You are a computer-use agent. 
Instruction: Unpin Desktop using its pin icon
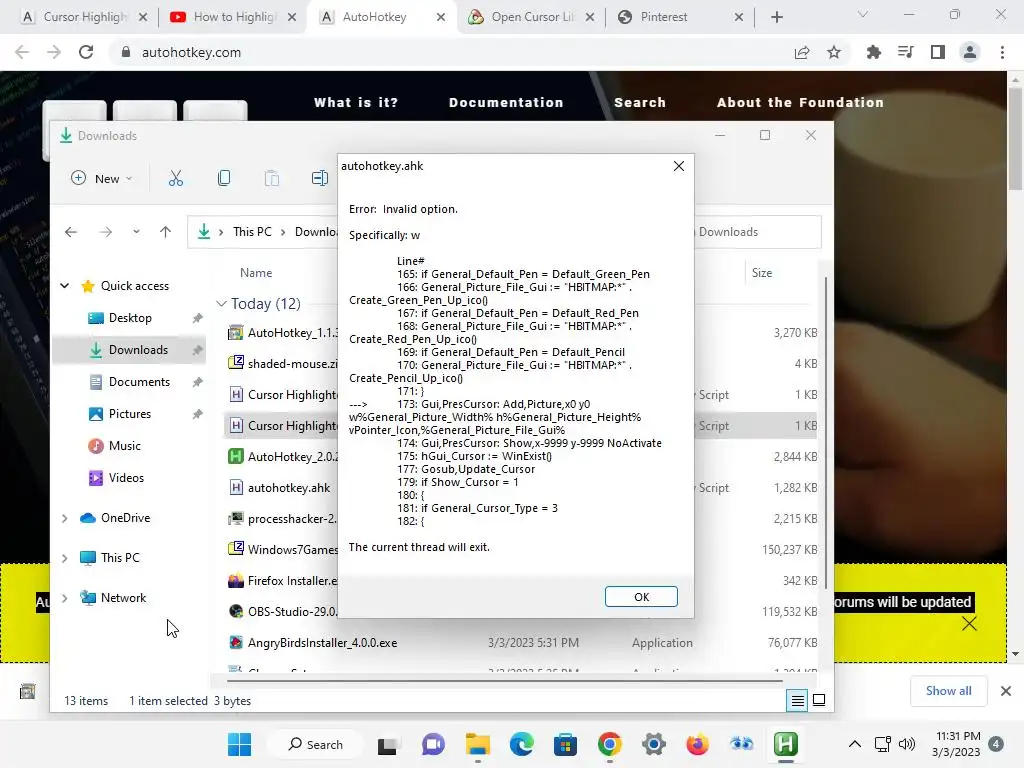click(197, 318)
